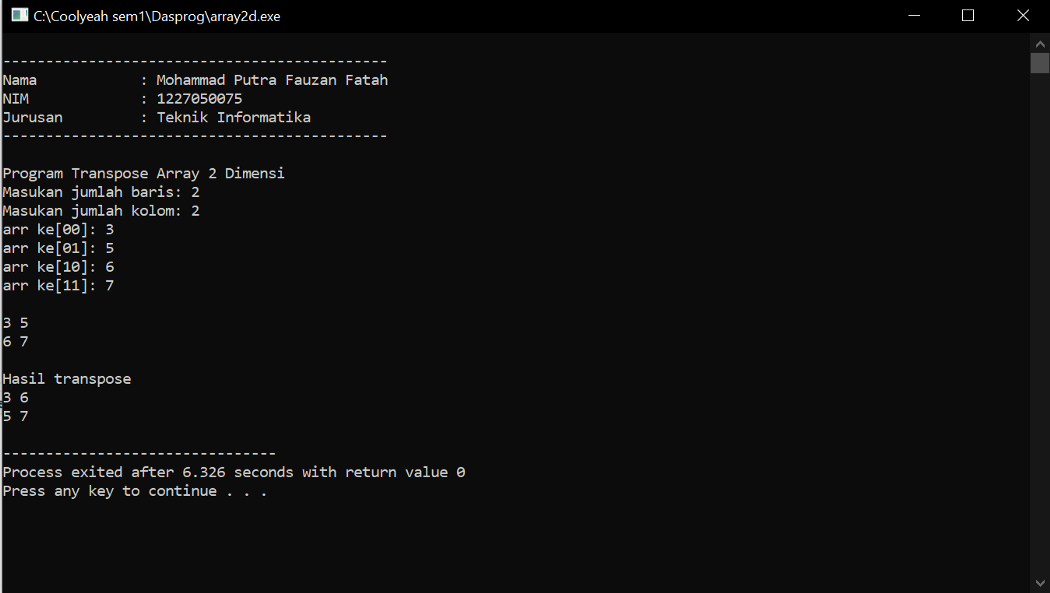1050x593 pixels.
Task: Click the Process exited status line
Action: (x=234, y=471)
